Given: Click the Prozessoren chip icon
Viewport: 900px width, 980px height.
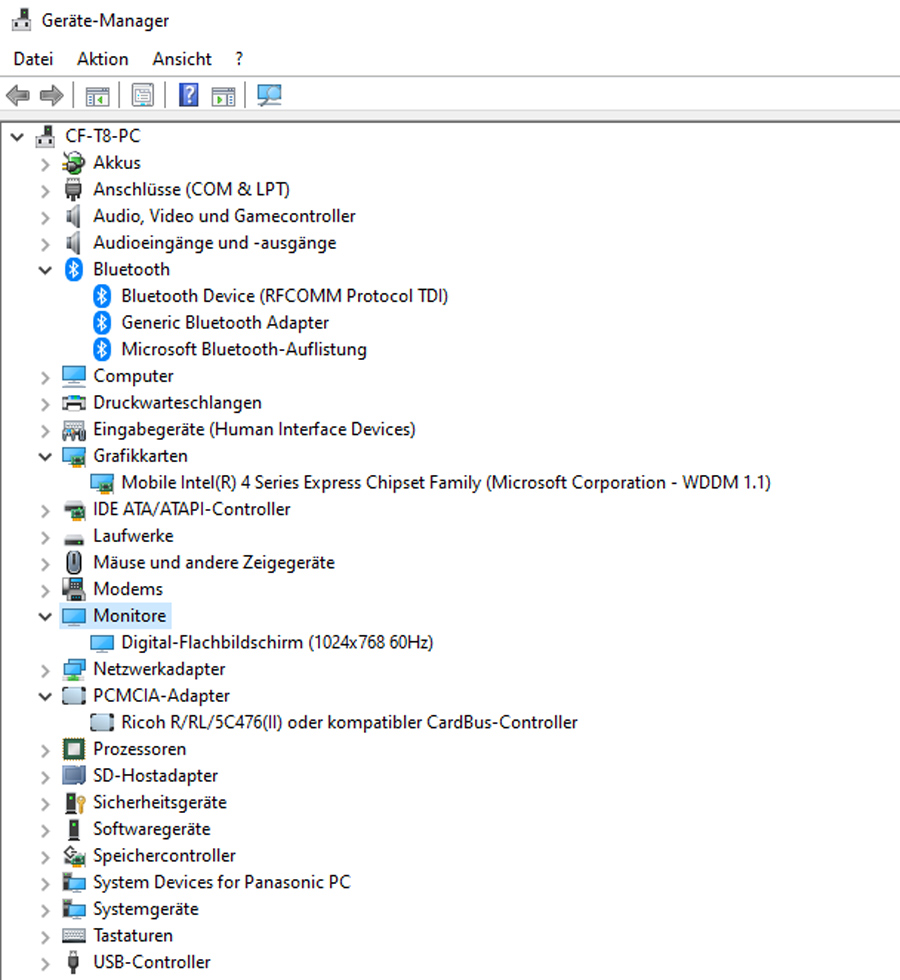Looking at the screenshot, I should point(73,749).
